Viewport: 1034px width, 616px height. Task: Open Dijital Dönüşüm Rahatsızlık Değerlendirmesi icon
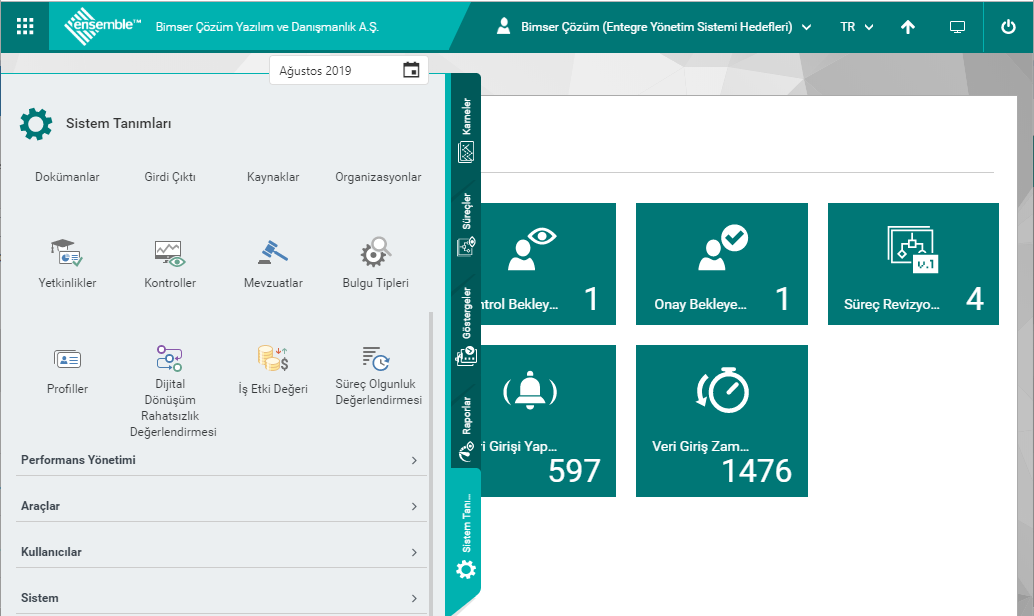pyautogui.click(x=170, y=358)
